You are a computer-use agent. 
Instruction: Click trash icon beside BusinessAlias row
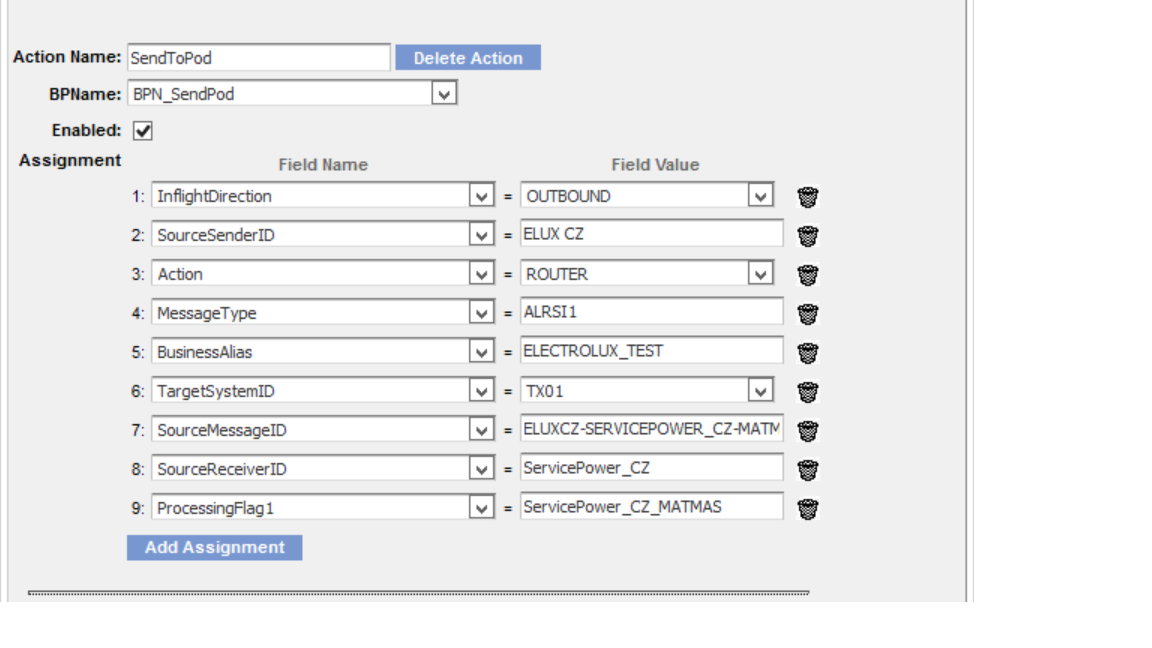pos(808,353)
